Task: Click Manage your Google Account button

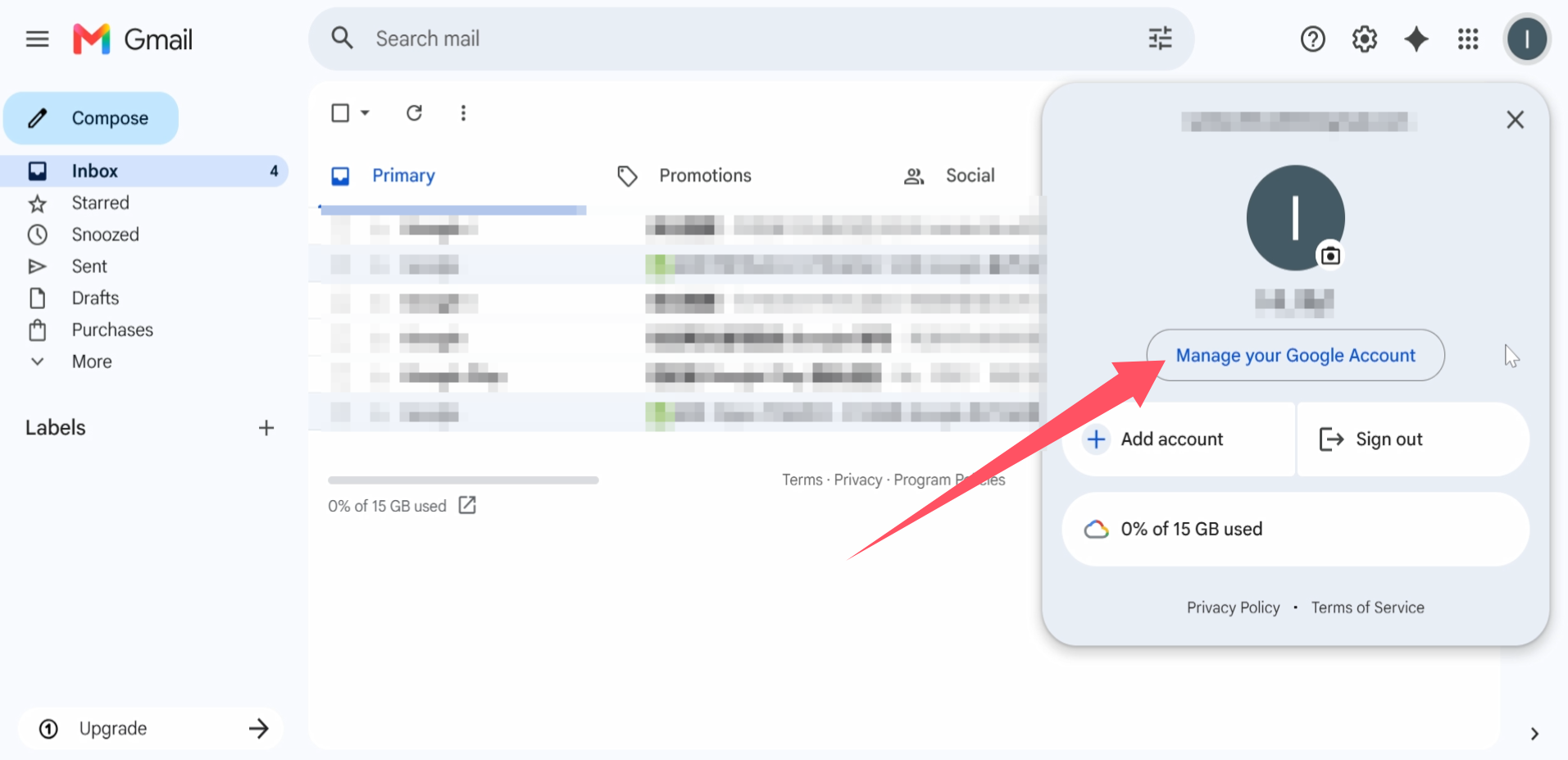Action: tap(1295, 355)
